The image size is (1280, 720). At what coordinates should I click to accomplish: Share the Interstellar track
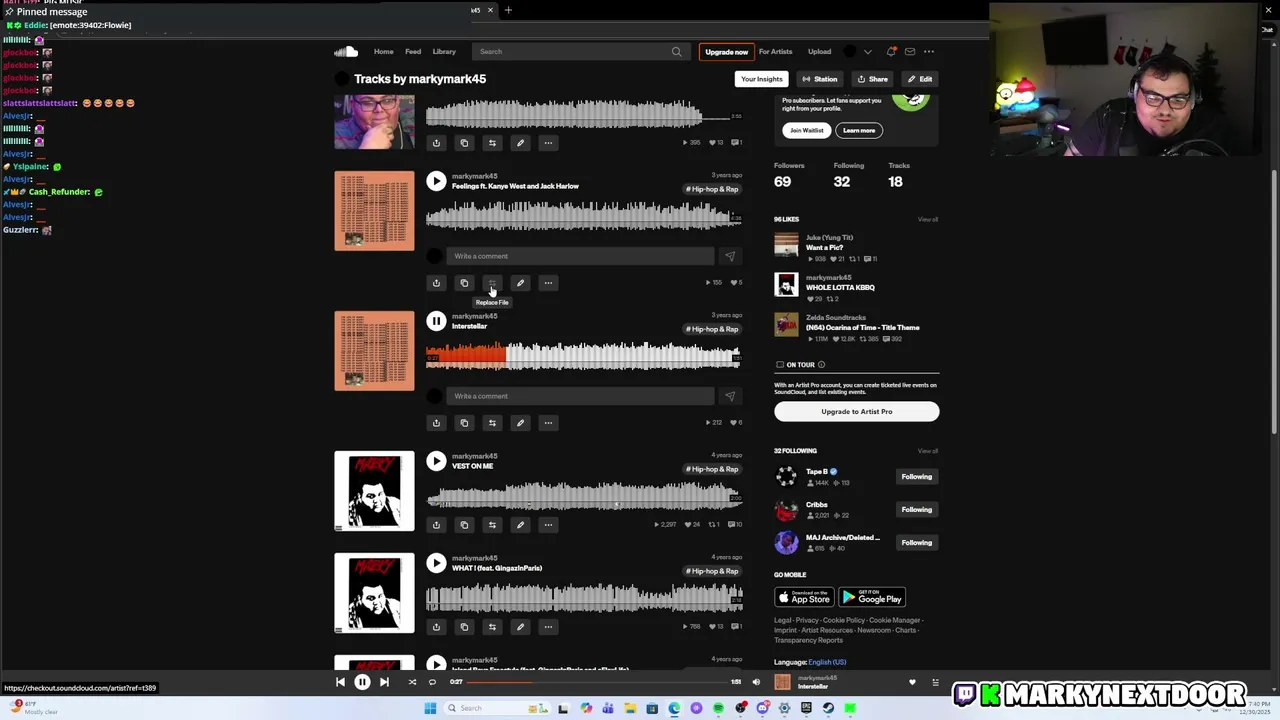[x=436, y=423]
